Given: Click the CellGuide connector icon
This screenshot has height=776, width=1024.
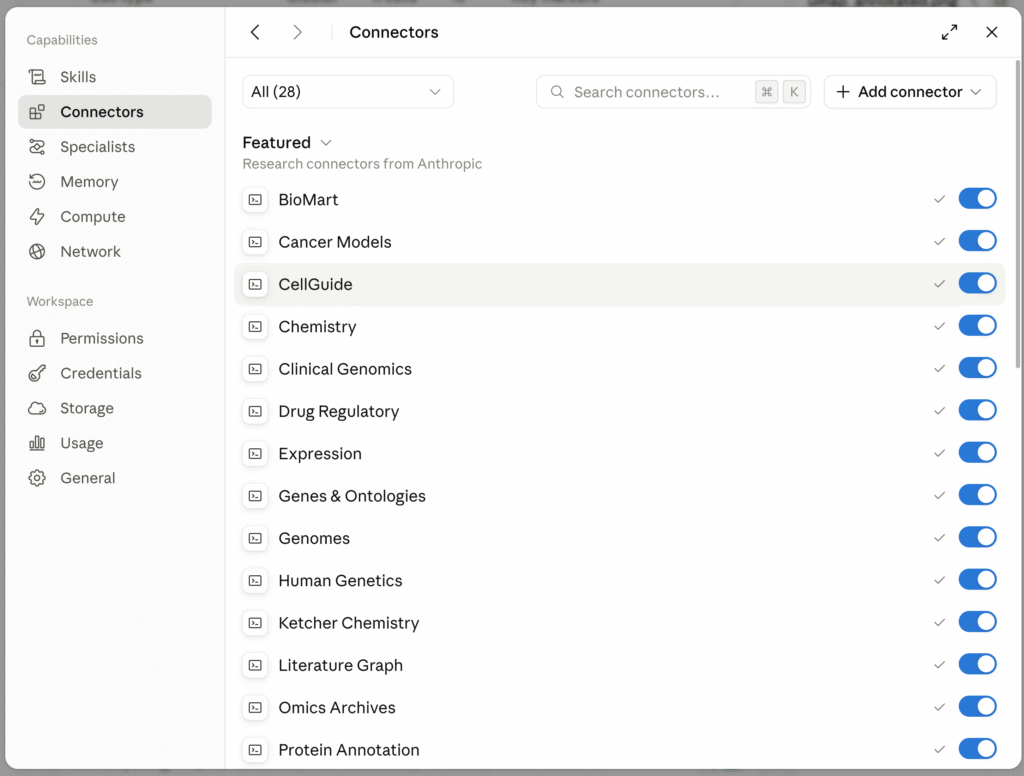Looking at the screenshot, I should (255, 284).
